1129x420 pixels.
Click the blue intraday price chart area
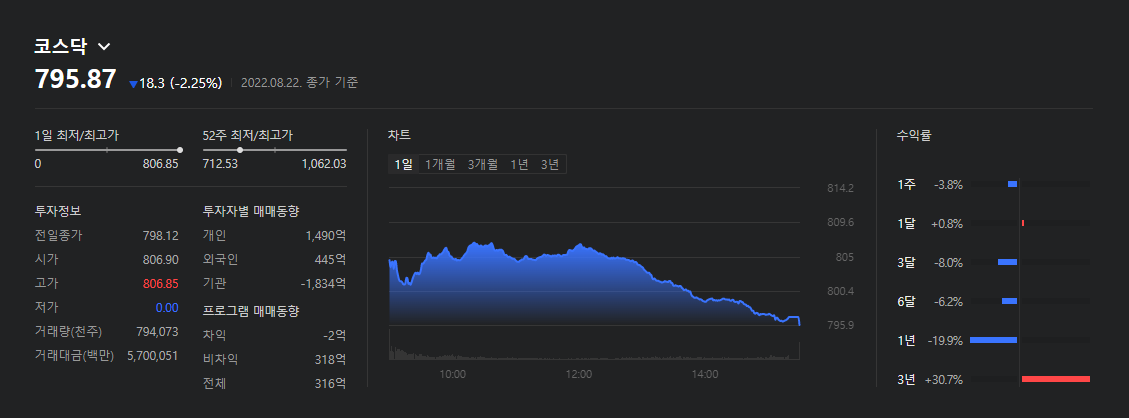(x=594, y=285)
